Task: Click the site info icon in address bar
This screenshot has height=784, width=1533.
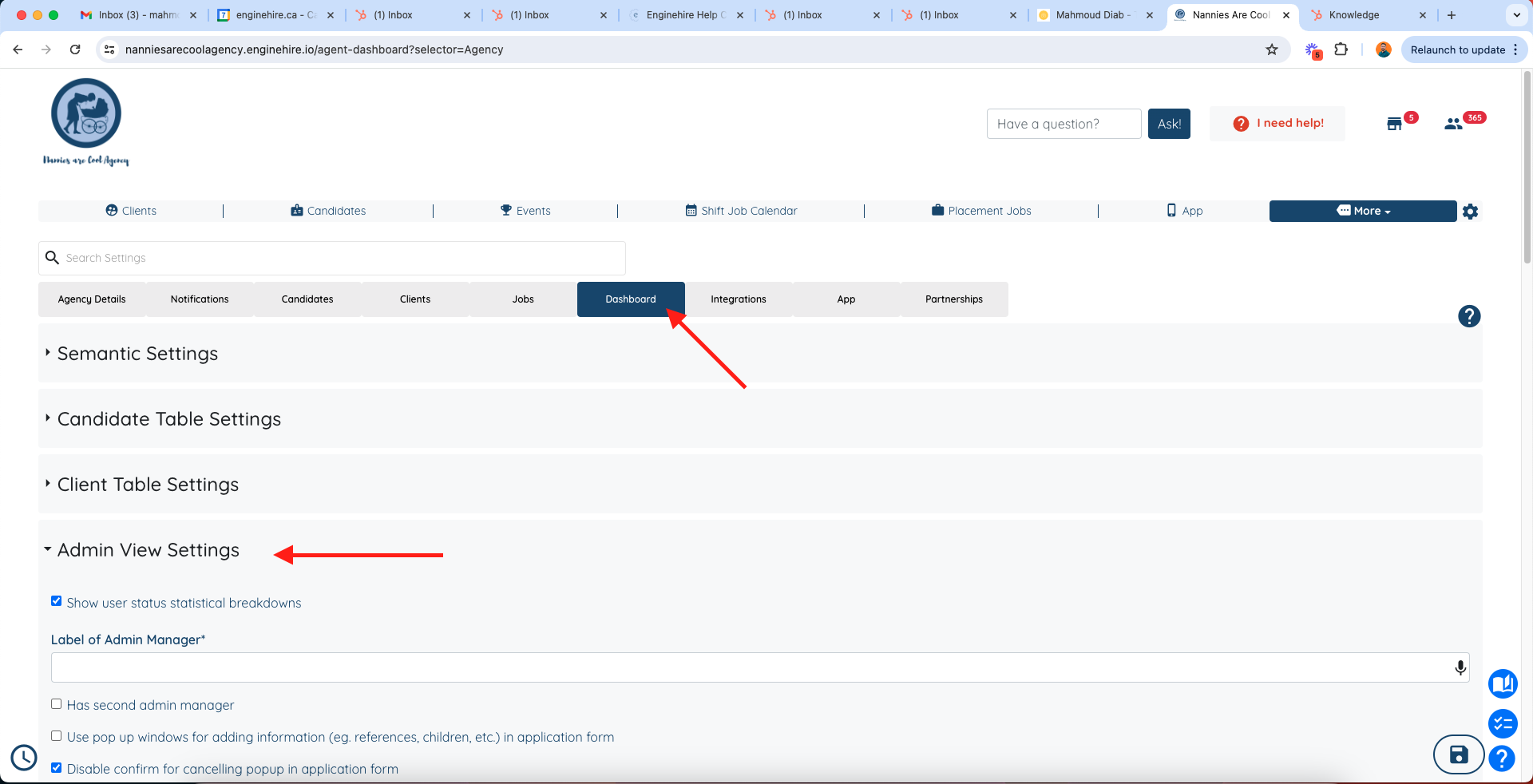Action: click(x=110, y=49)
